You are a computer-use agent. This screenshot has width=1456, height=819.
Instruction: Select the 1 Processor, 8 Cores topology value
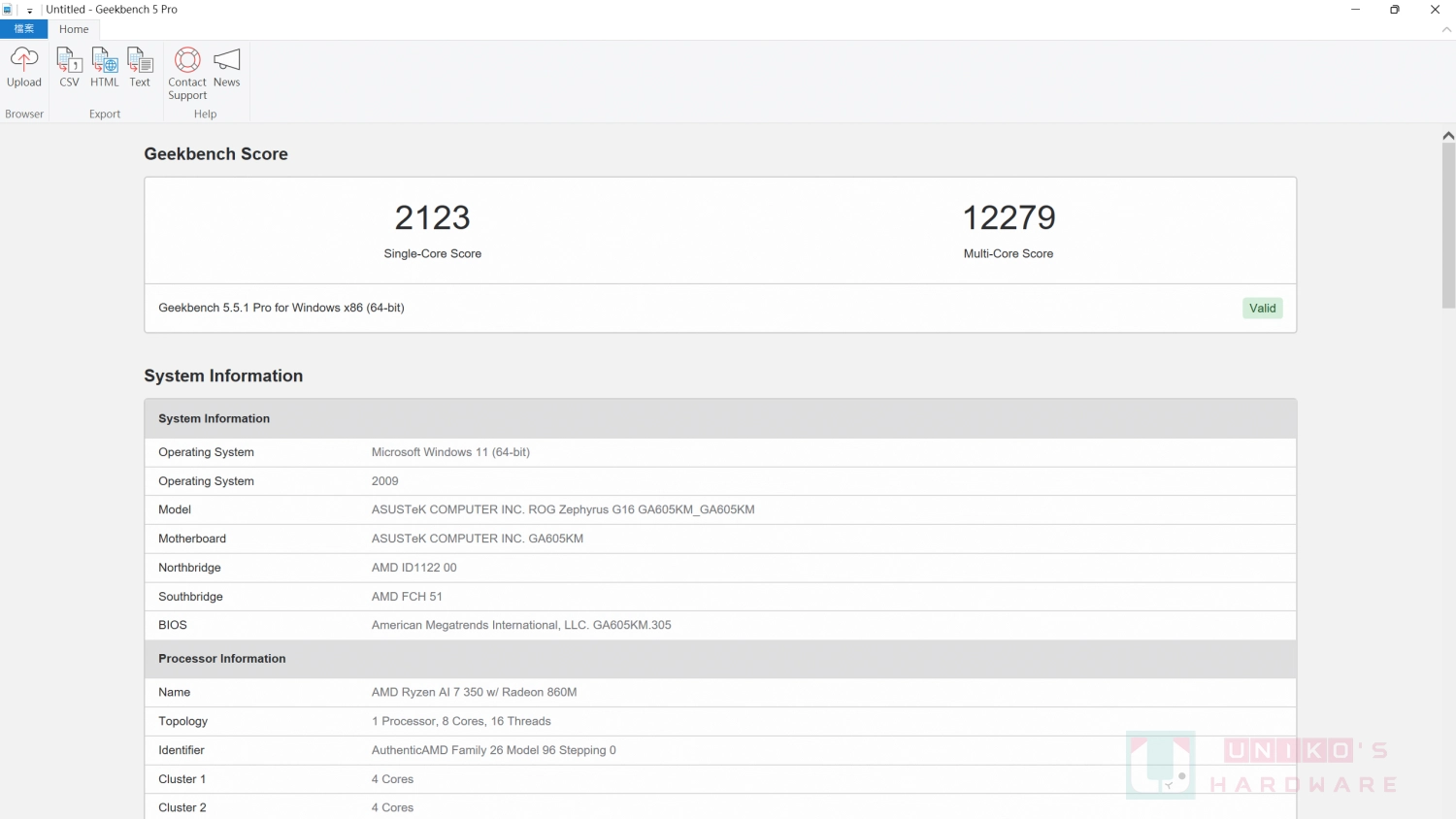point(461,722)
